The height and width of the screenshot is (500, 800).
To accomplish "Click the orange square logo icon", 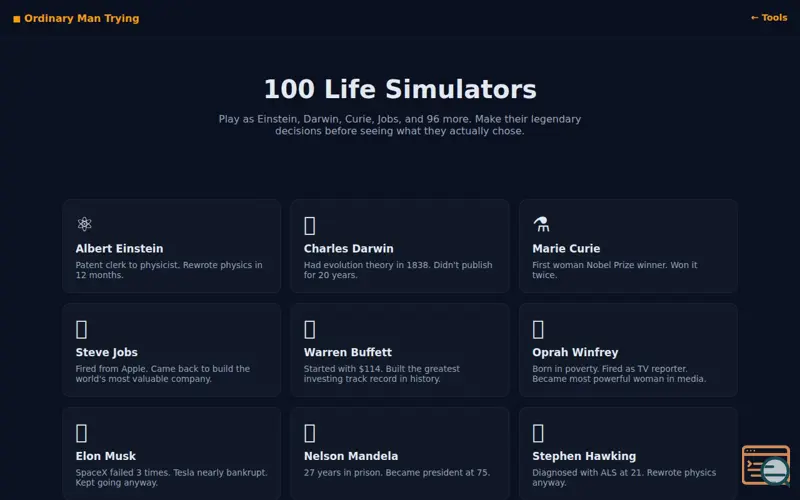I will click(x=17, y=19).
